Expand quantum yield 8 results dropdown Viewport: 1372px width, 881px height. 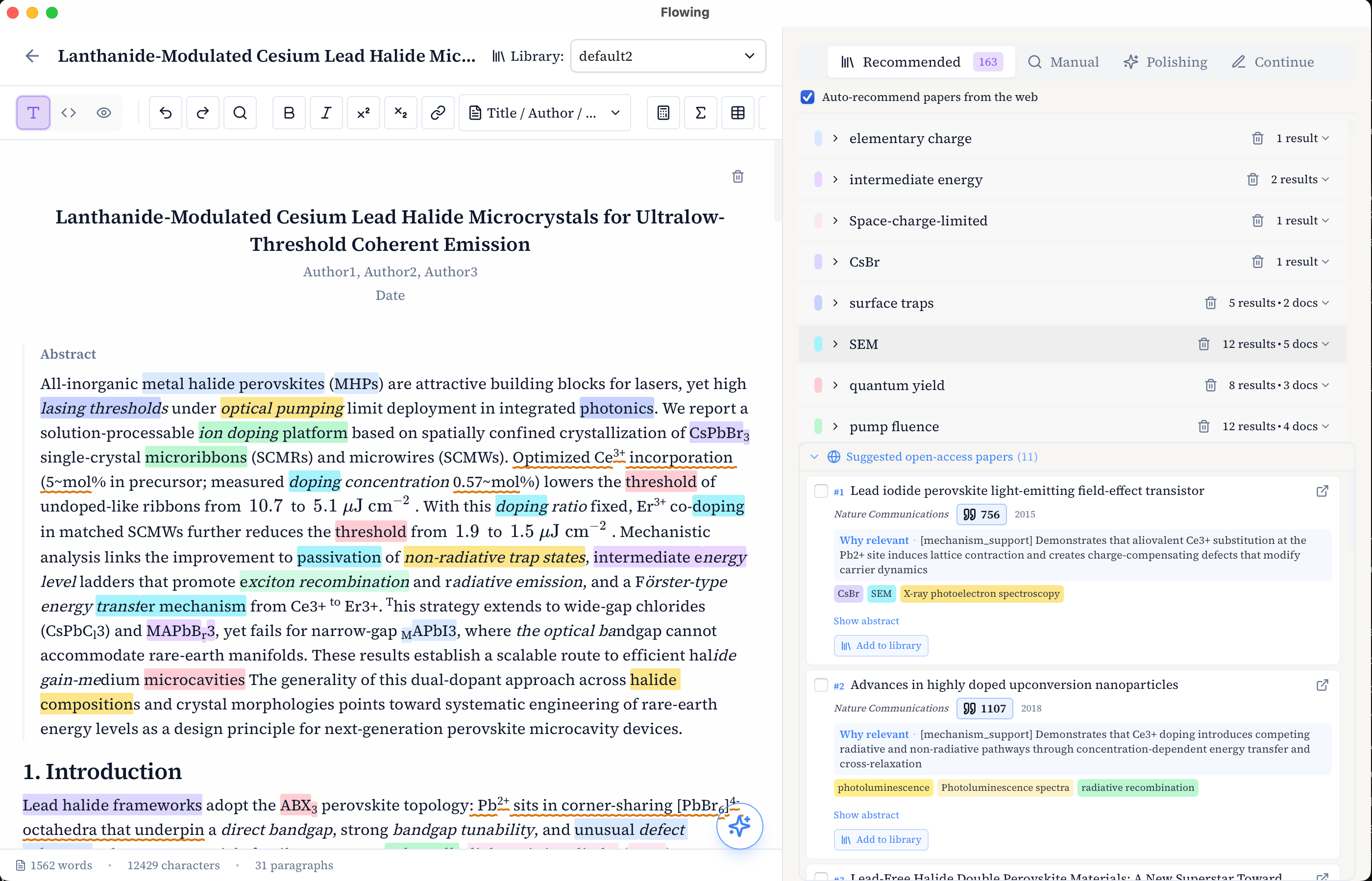click(1278, 385)
